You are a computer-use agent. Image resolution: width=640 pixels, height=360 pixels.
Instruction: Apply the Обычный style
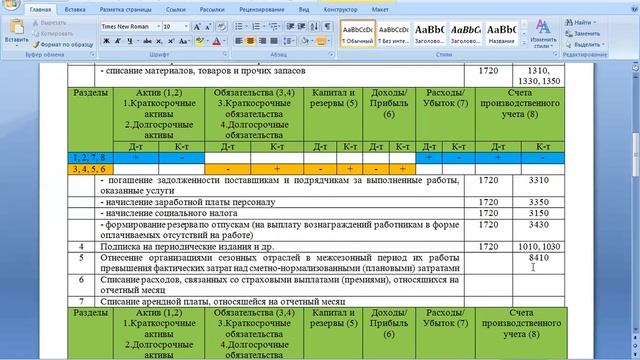(x=358, y=33)
